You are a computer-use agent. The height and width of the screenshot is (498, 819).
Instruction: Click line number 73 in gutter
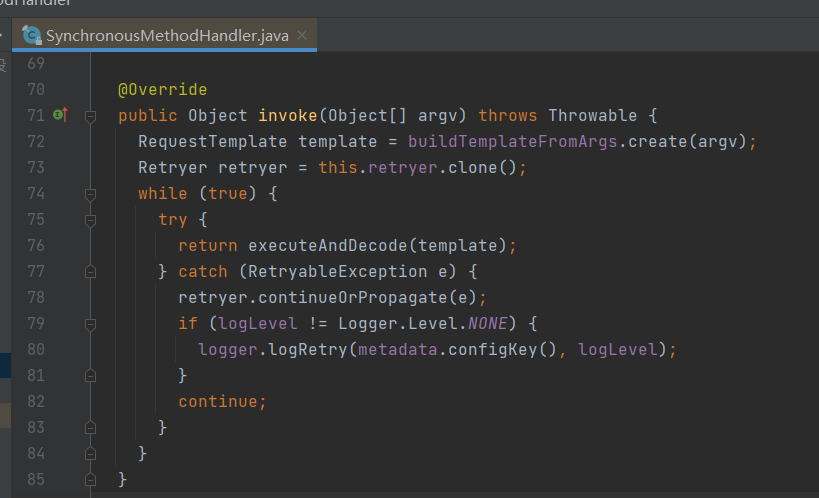click(x=36, y=168)
